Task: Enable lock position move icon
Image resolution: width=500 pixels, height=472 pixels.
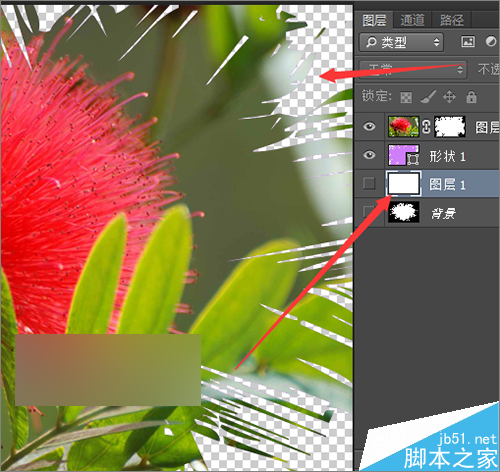Action: pyautogui.click(x=449, y=97)
